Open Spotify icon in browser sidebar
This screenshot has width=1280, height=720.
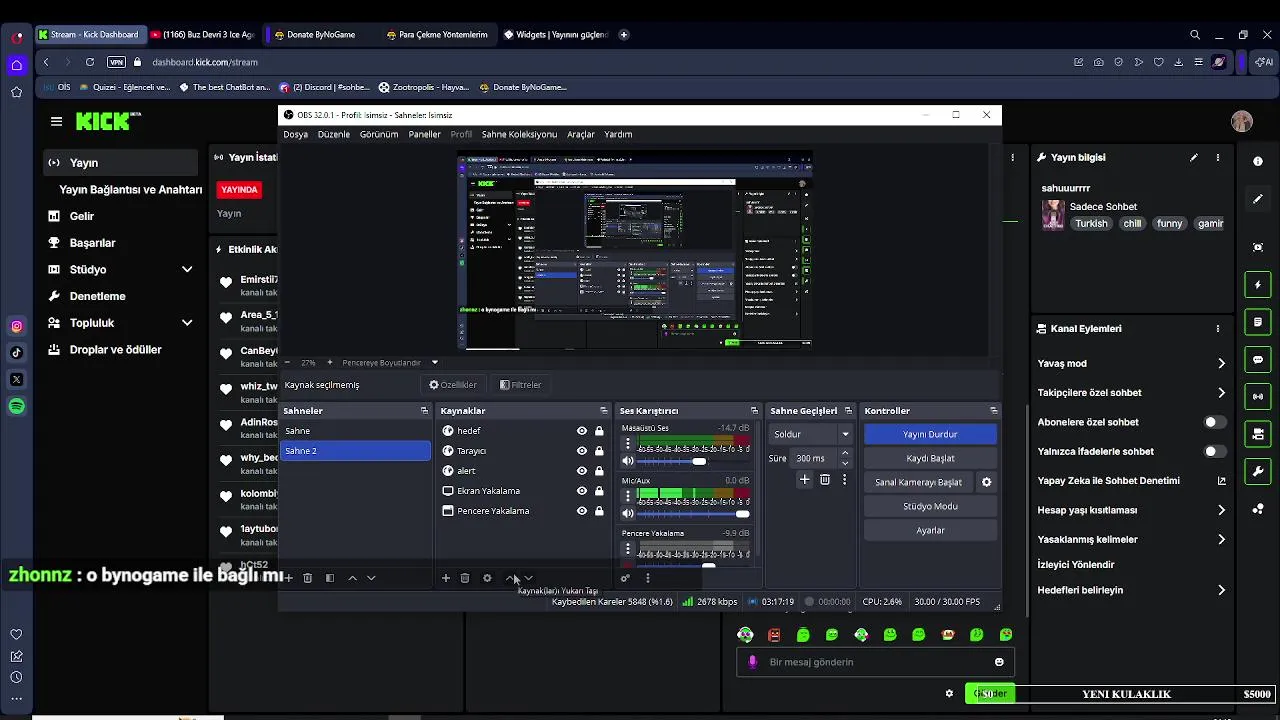(x=17, y=406)
